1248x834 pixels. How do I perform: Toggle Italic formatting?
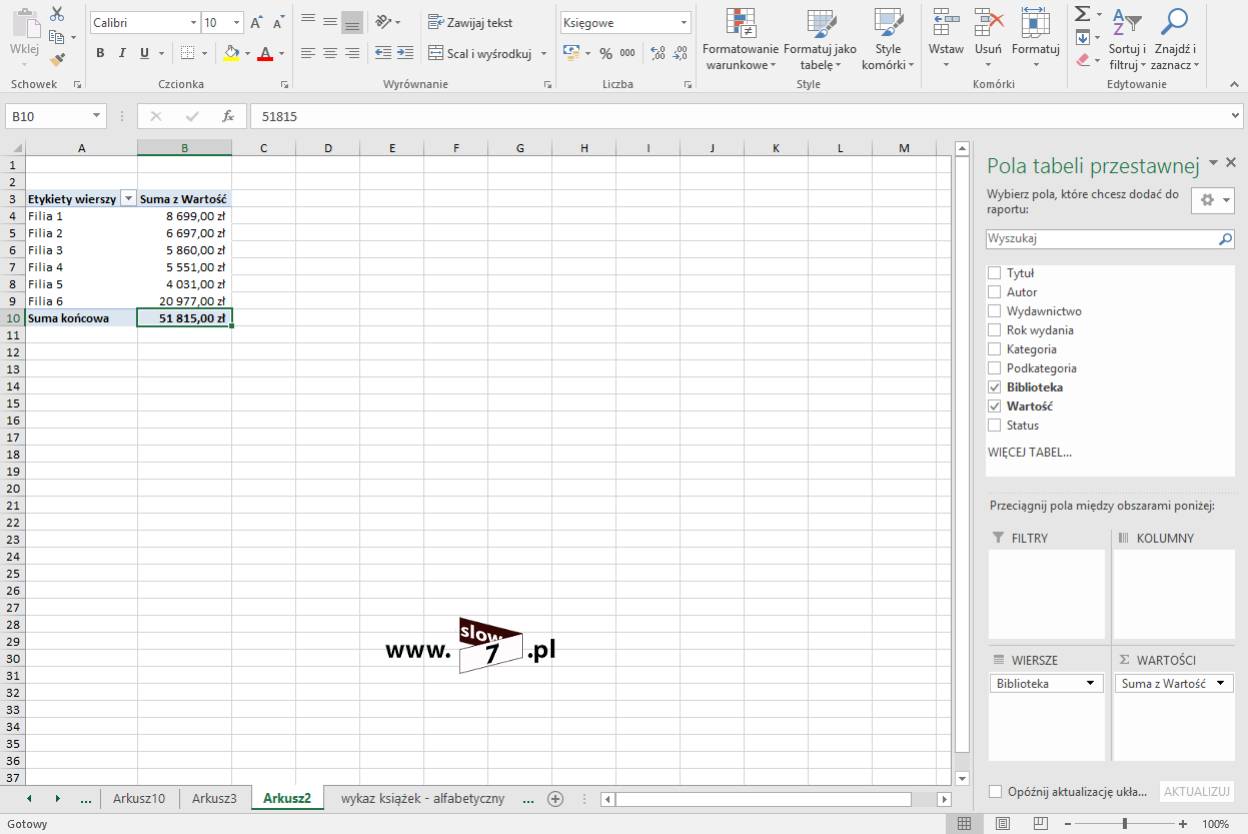pyautogui.click(x=122, y=53)
